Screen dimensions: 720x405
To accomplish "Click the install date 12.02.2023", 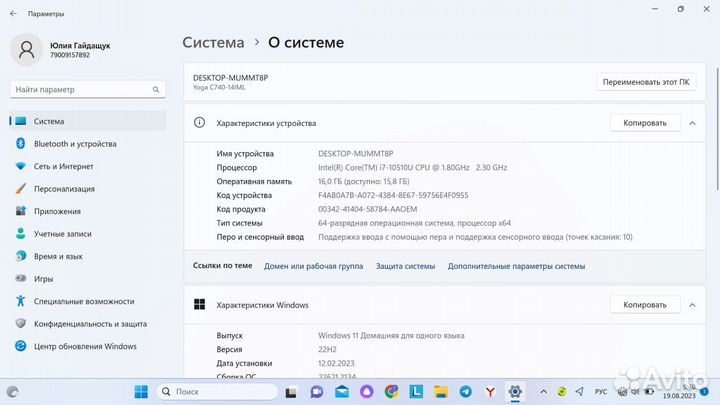I will tap(336, 363).
